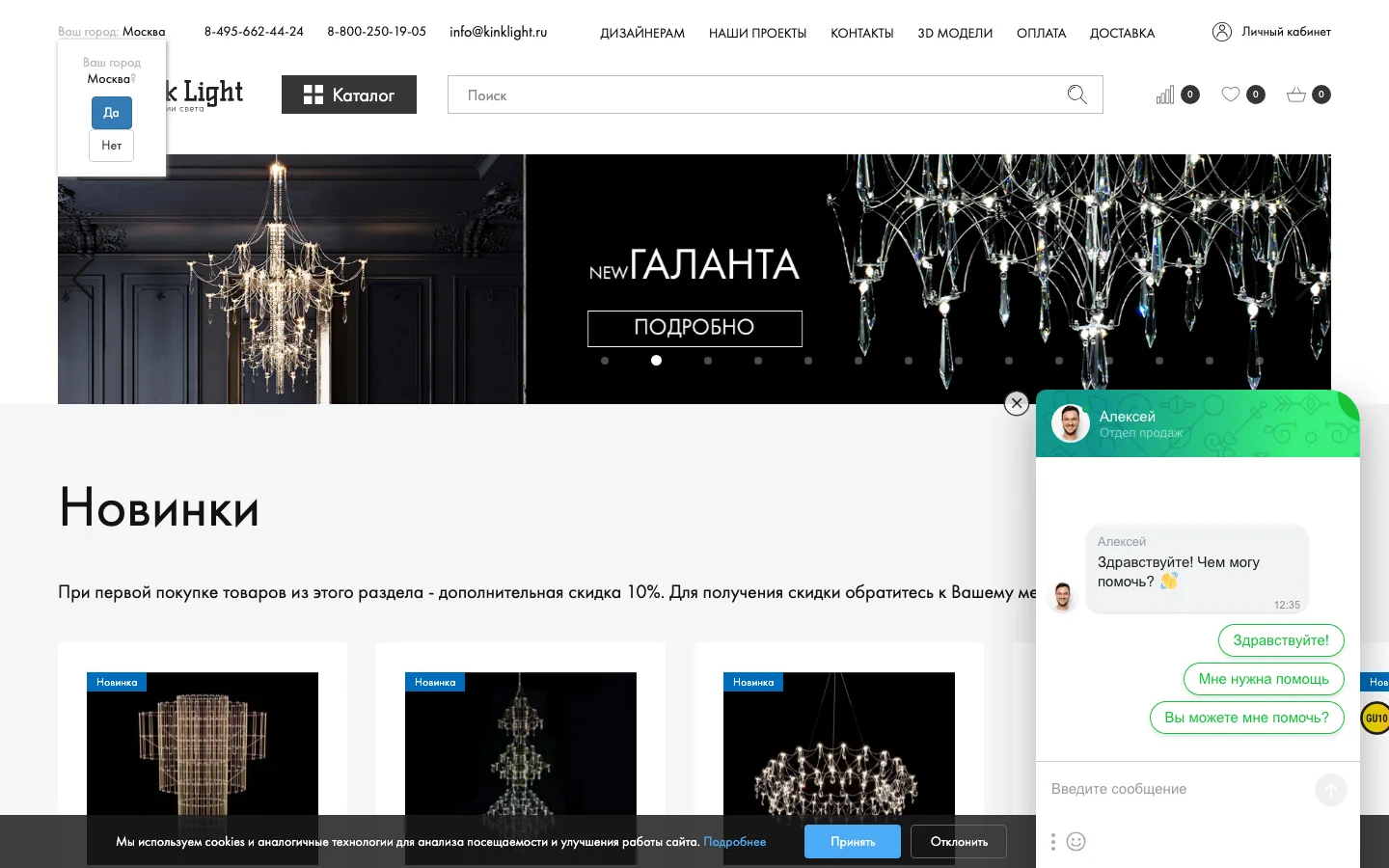The height and width of the screenshot is (868, 1389).
Task: Select third banner slider dot
Action: 708,361
